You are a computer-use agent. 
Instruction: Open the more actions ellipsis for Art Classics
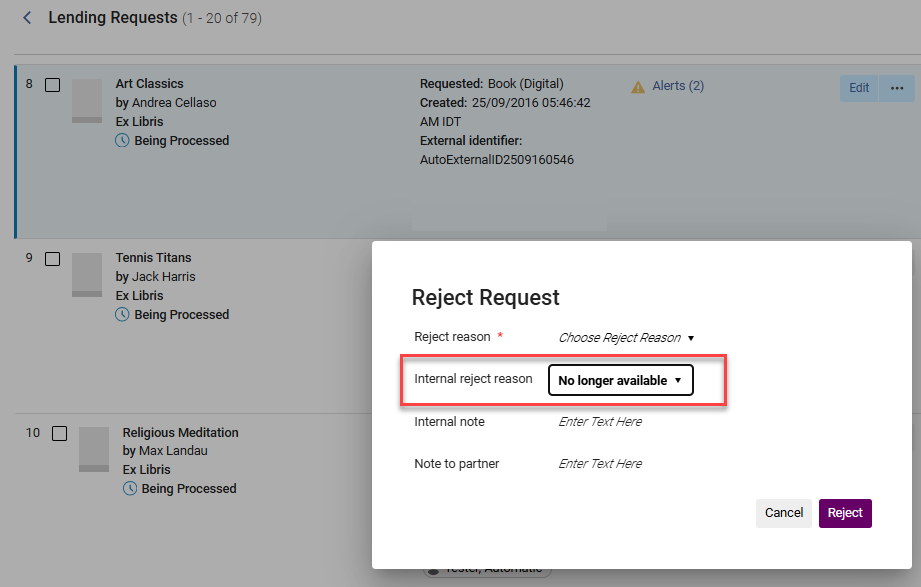[896, 88]
